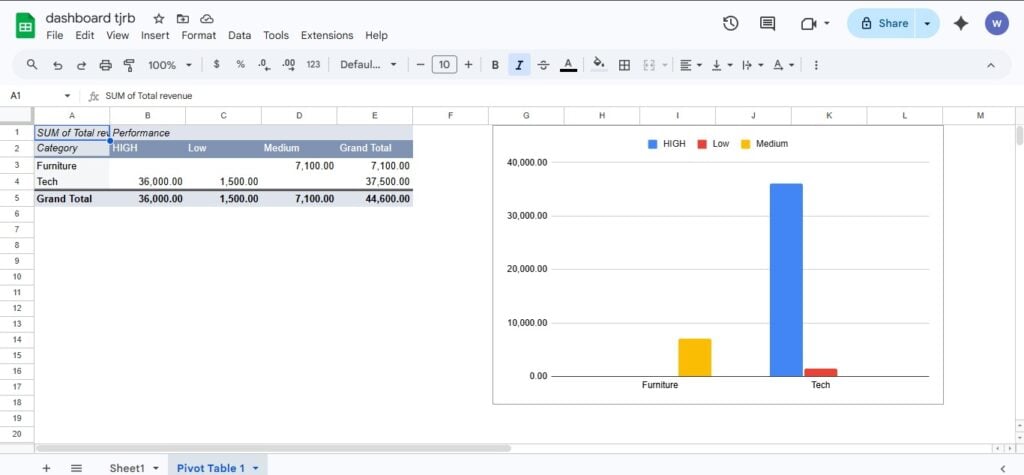Toggle strikethrough formatting
The height and width of the screenshot is (475, 1024).
tap(543, 65)
